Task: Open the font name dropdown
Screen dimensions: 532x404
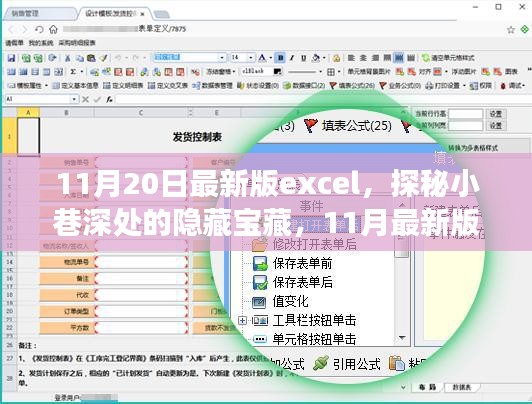Action: point(222,58)
